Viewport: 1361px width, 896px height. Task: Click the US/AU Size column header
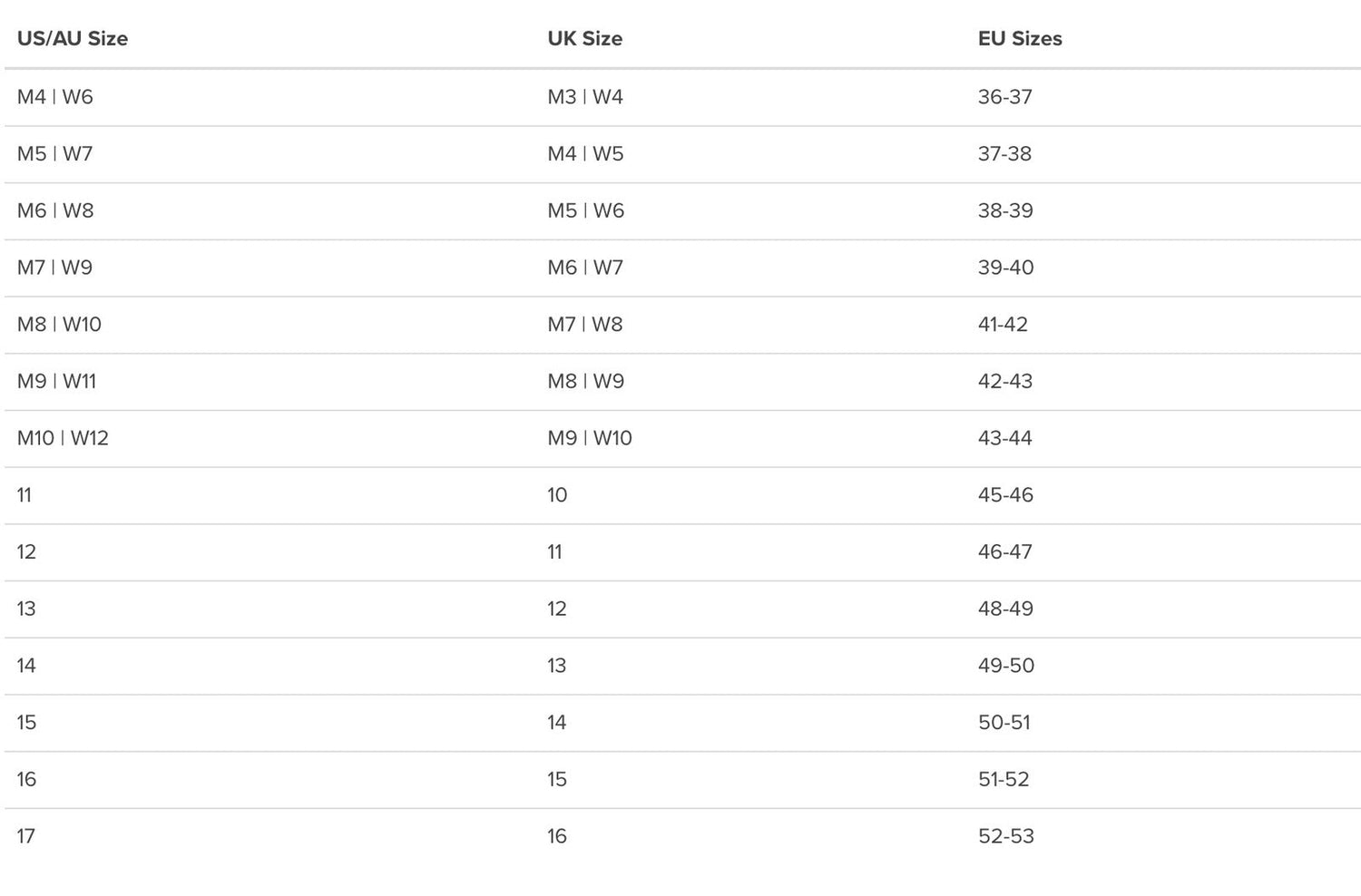point(73,39)
